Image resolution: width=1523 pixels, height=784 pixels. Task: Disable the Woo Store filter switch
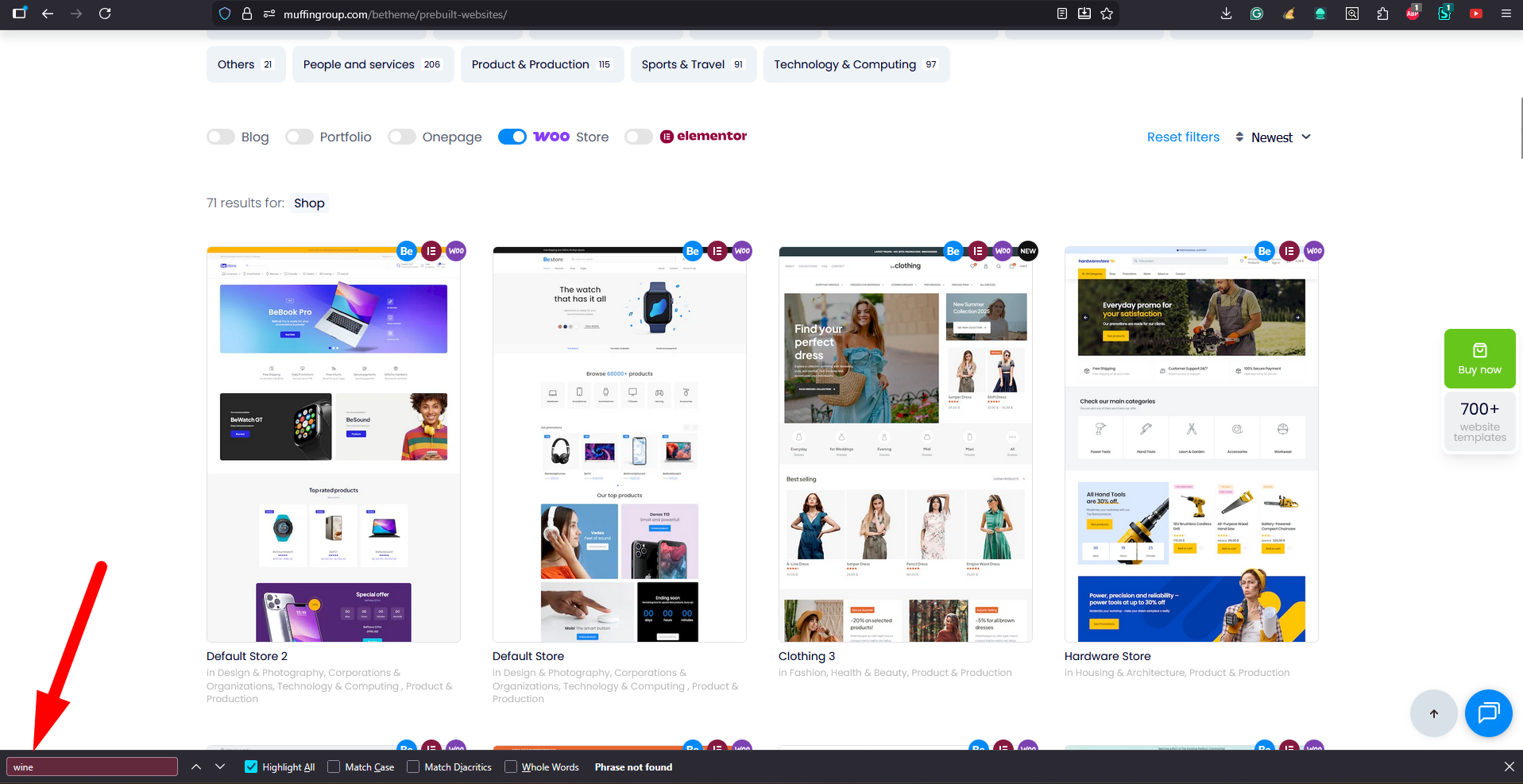point(512,137)
